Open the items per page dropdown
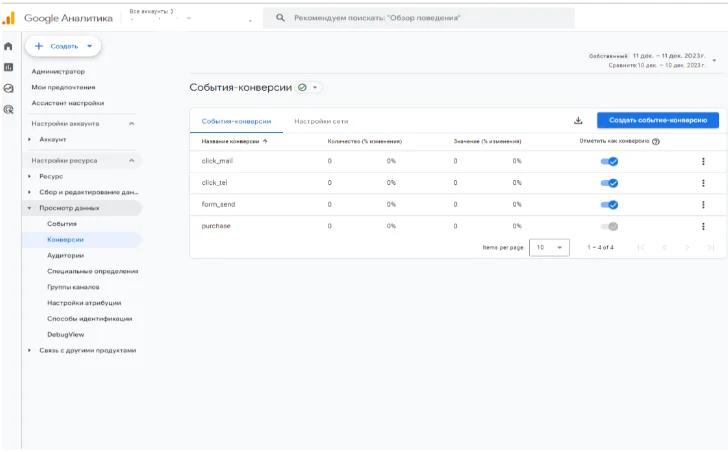This screenshot has width=728, height=452. click(x=549, y=247)
